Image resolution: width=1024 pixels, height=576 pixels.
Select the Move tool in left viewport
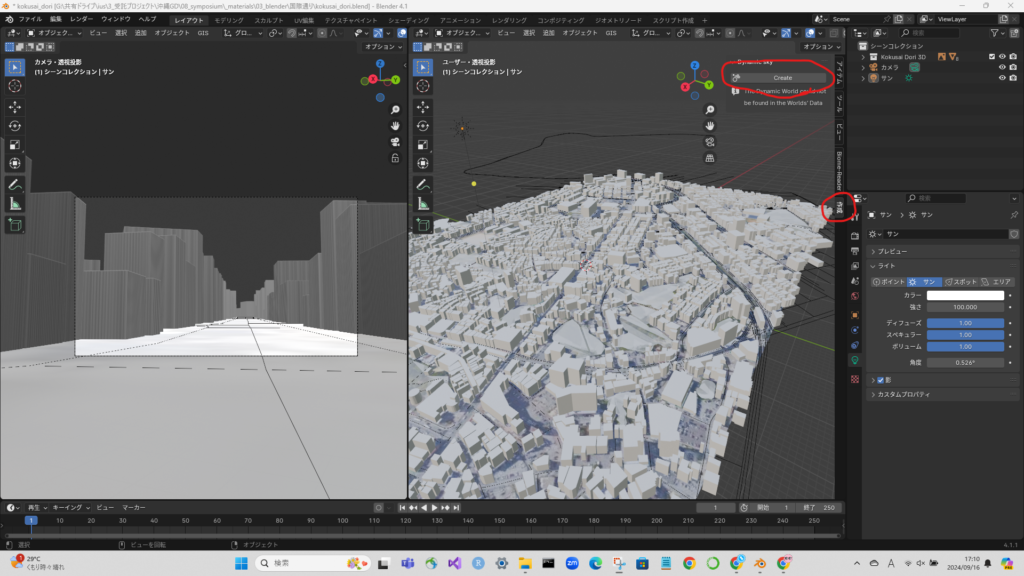coord(15,106)
